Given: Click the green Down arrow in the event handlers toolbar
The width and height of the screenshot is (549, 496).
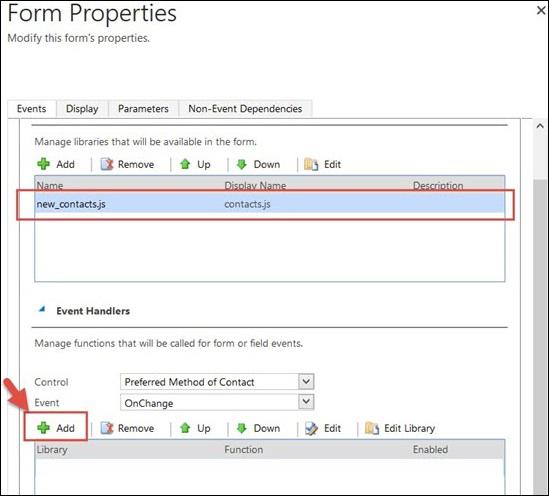Looking at the screenshot, I should (x=242, y=428).
